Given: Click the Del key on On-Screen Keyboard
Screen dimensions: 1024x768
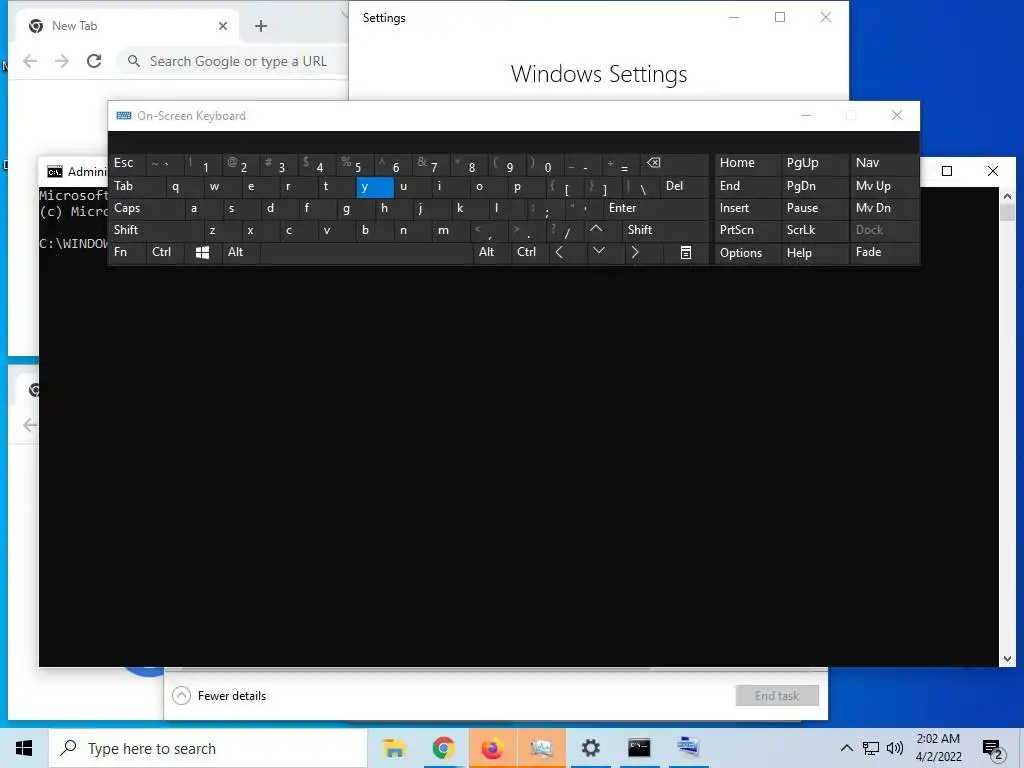Looking at the screenshot, I should coord(684,186).
